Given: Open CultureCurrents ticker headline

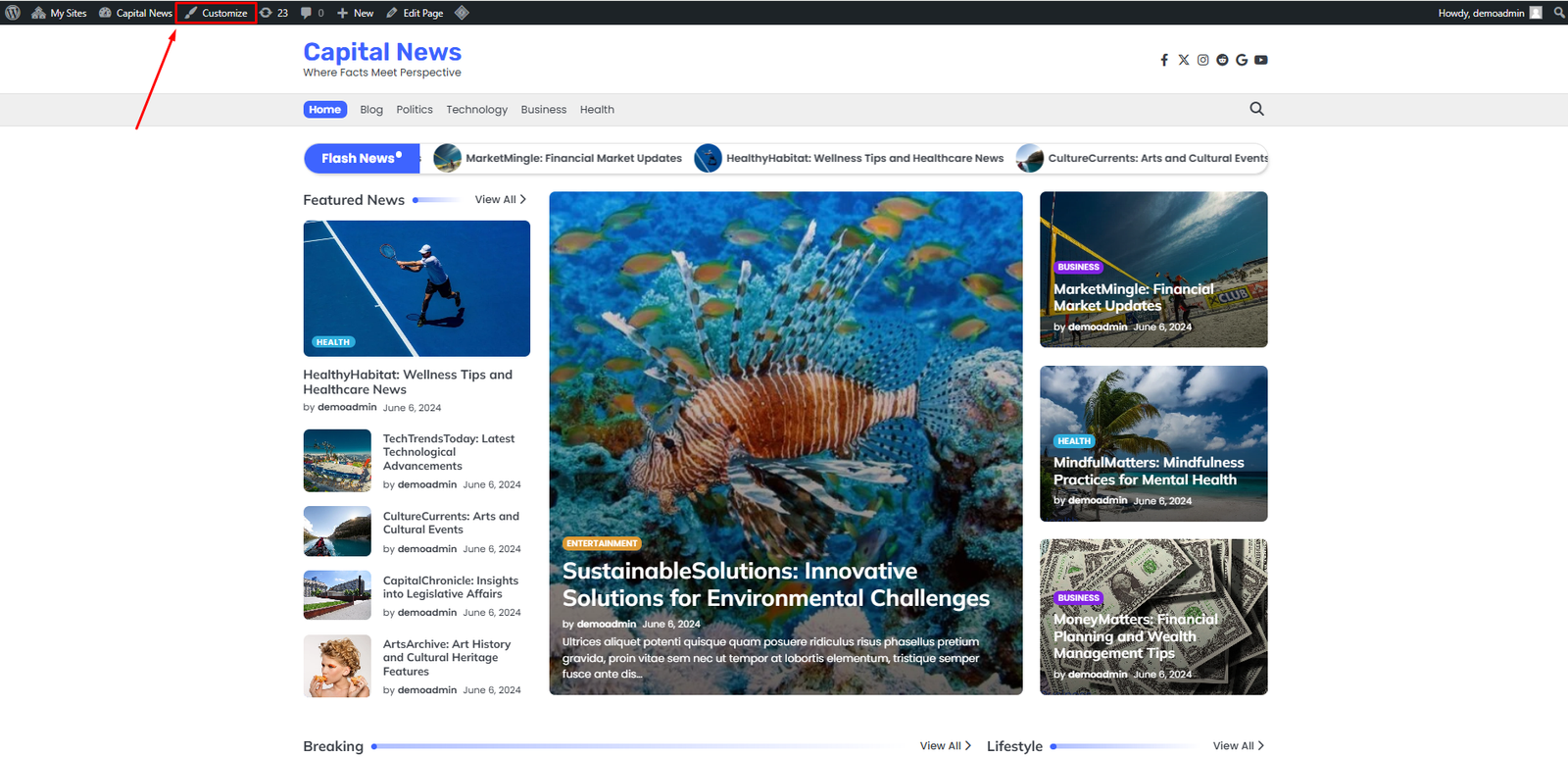Looking at the screenshot, I should click(x=1157, y=158).
